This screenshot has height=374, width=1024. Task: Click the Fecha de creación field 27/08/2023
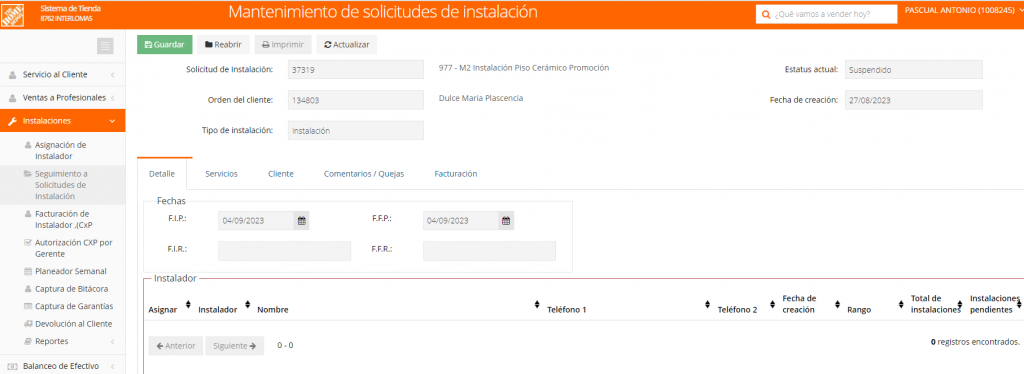pyautogui.click(x=914, y=101)
